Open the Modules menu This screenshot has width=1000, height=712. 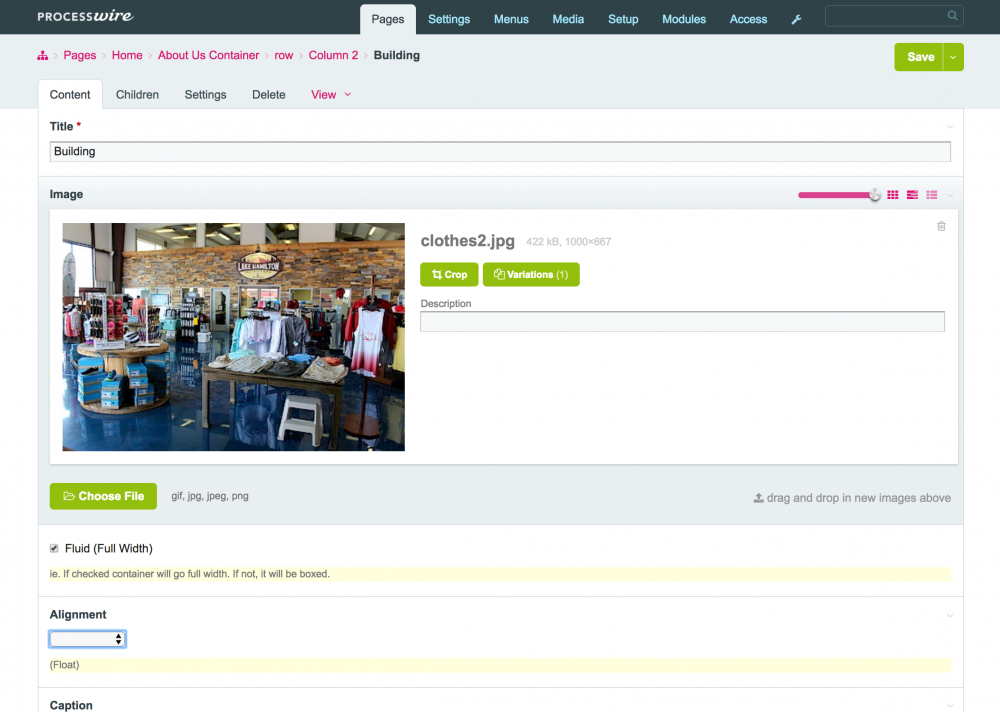pos(684,19)
